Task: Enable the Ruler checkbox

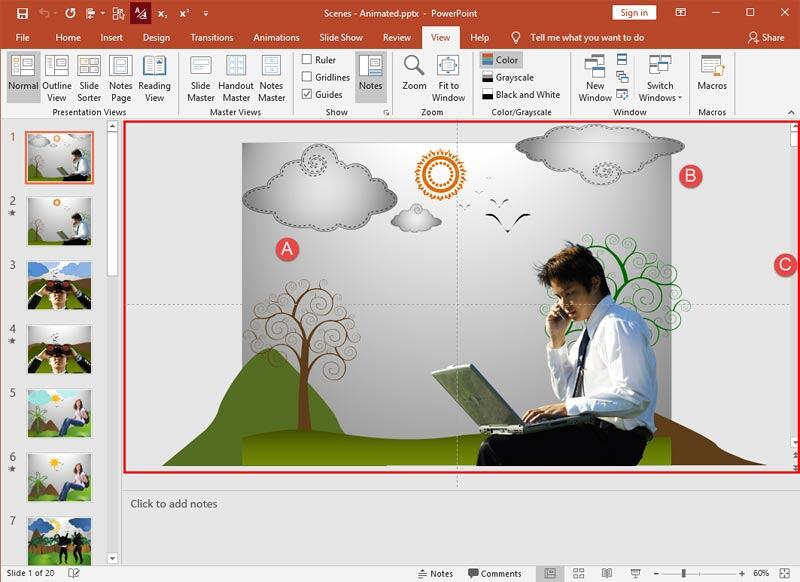Action: click(308, 60)
